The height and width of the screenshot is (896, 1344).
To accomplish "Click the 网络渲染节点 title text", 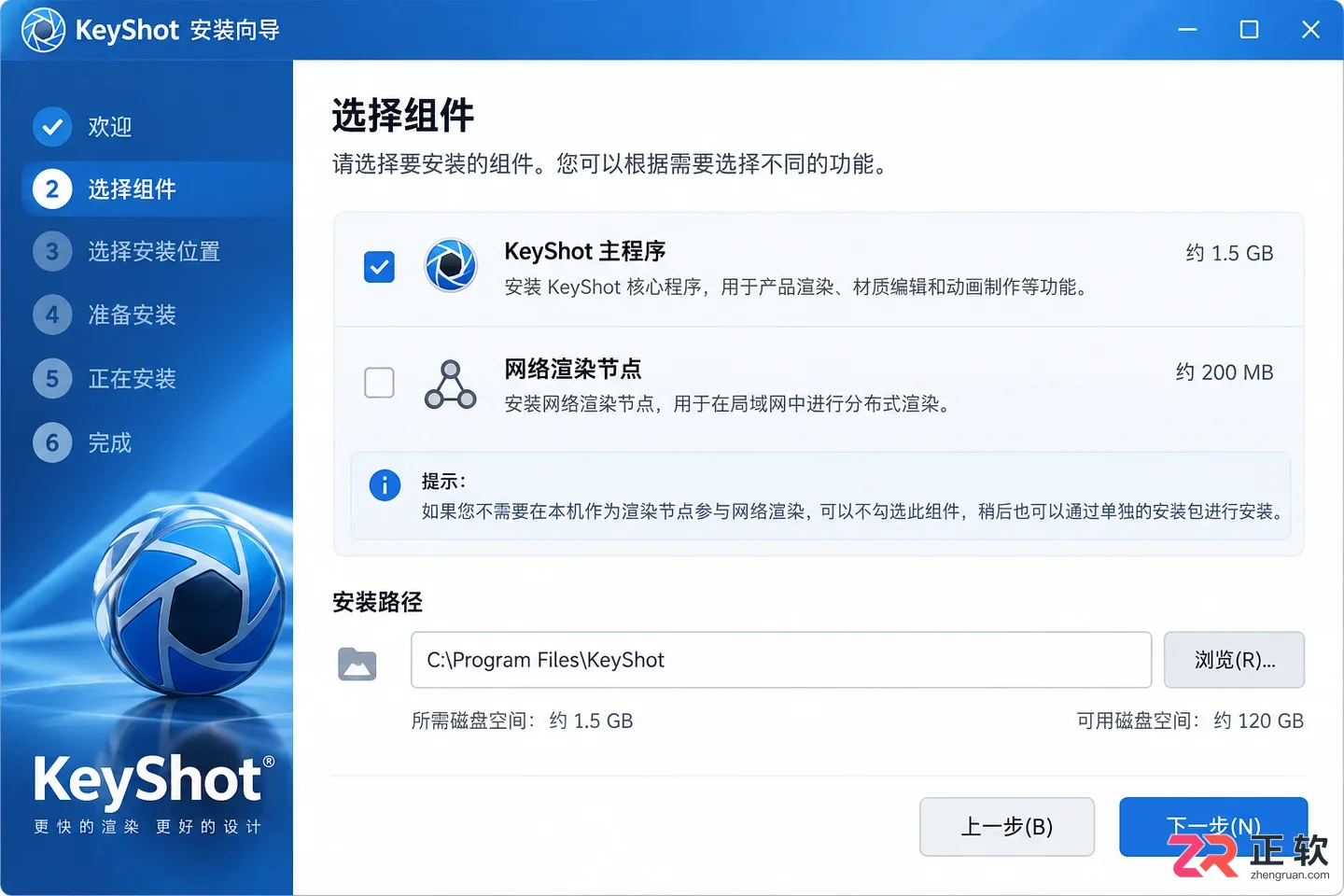I will (x=573, y=369).
